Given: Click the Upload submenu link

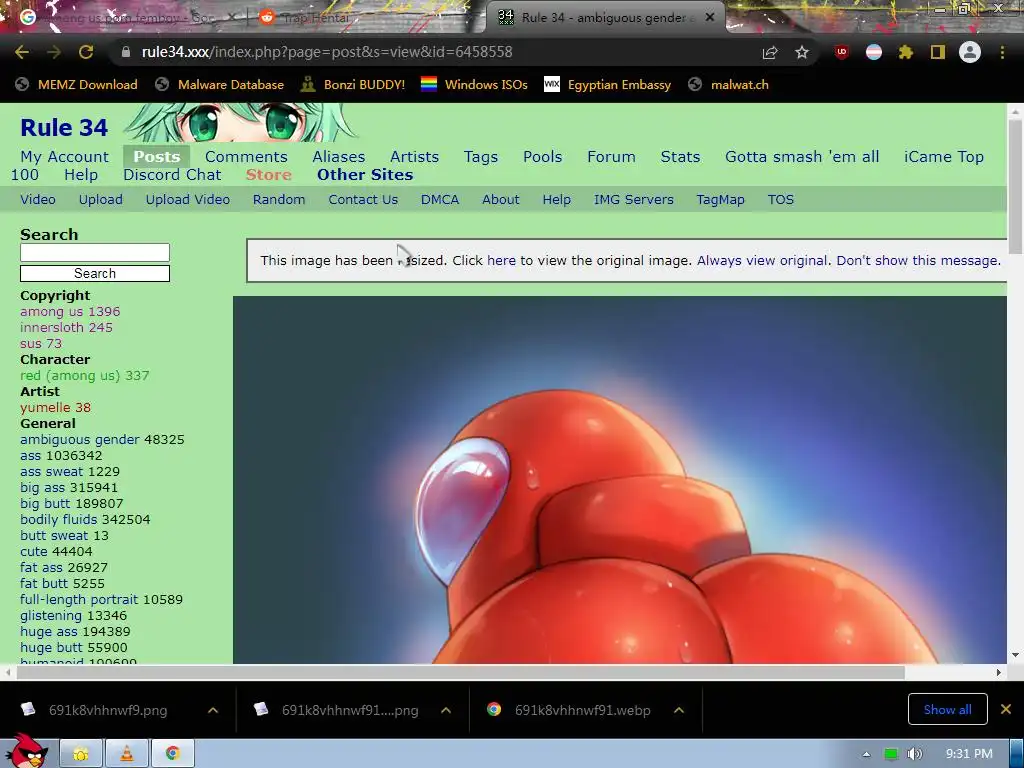Looking at the screenshot, I should (101, 200).
